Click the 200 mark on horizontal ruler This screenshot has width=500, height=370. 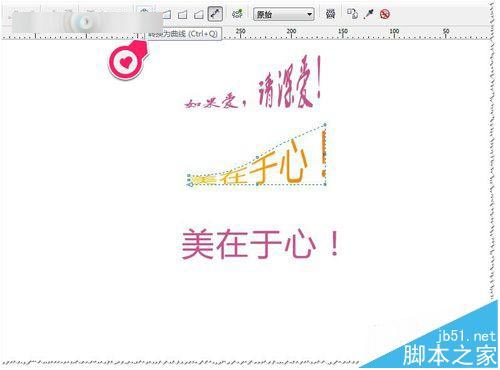click(x=291, y=32)
